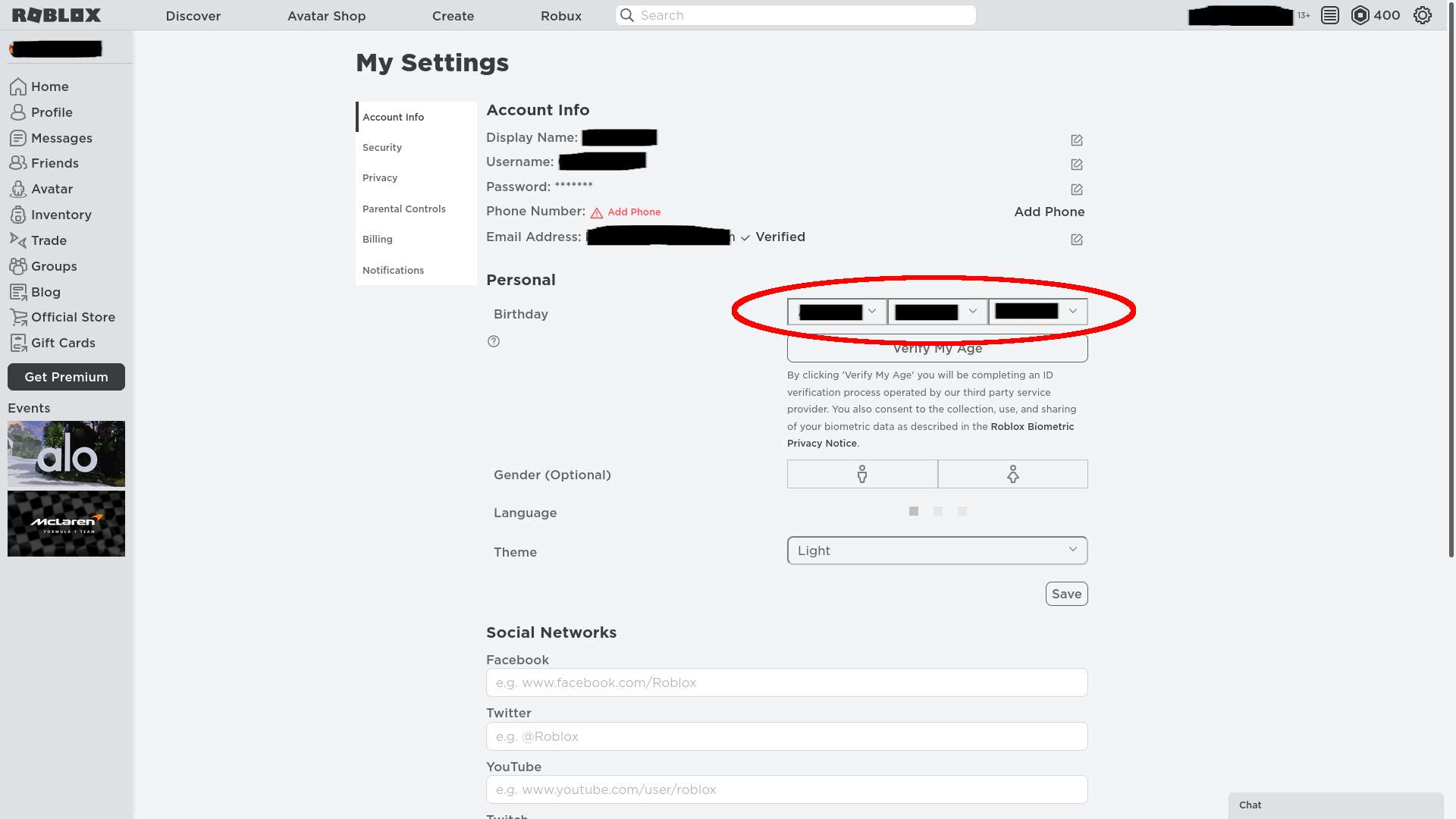Click the Groups sidebar icon
Screen dimensions: 1456x819
[x=18, y=266]
